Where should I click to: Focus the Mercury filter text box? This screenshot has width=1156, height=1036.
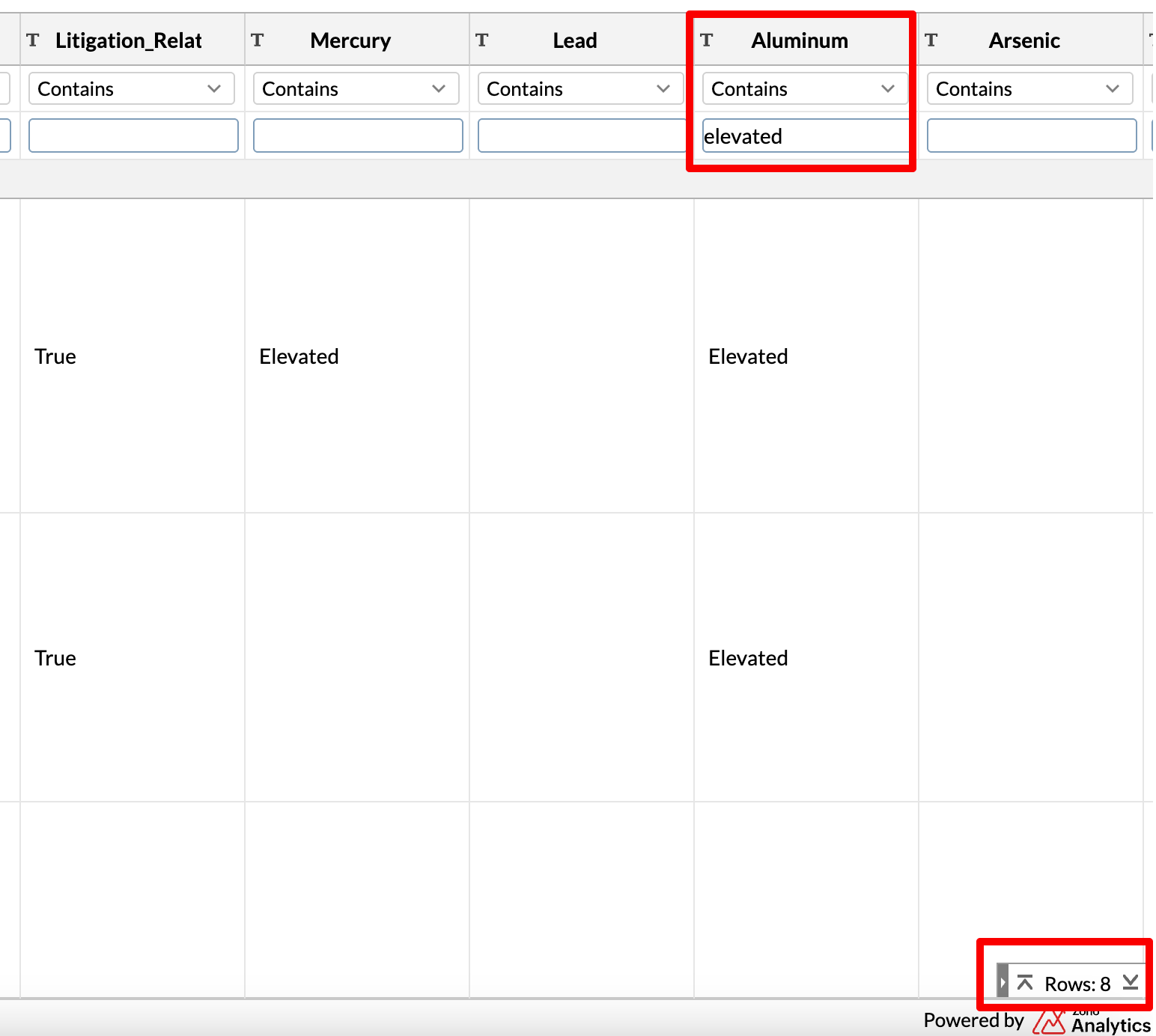(x=358, y=135)
